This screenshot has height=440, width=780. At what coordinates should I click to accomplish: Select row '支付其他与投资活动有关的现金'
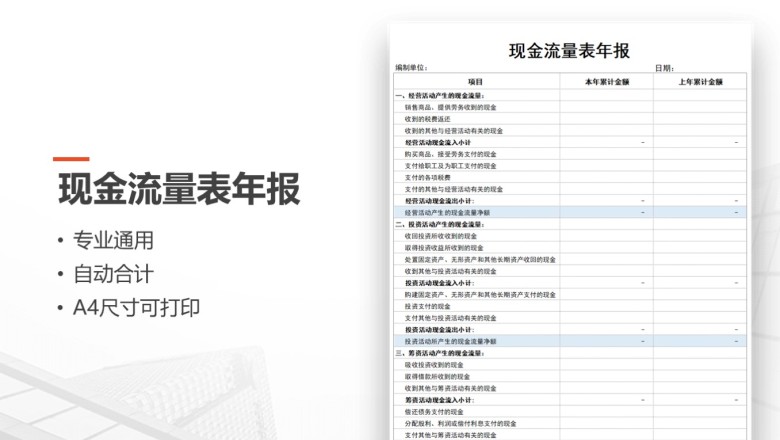pyautogui.click(x=570, y=318)
